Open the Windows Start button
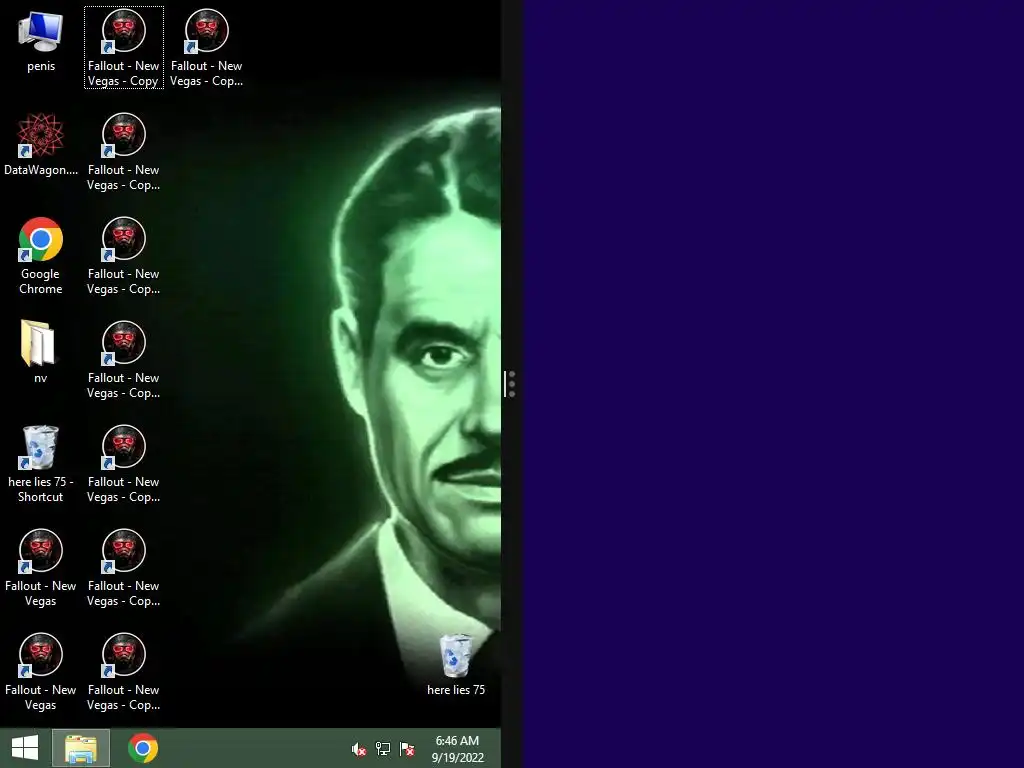Image resolution: width=1024 pixels, height=768 pixels. (x=25, y=748)
